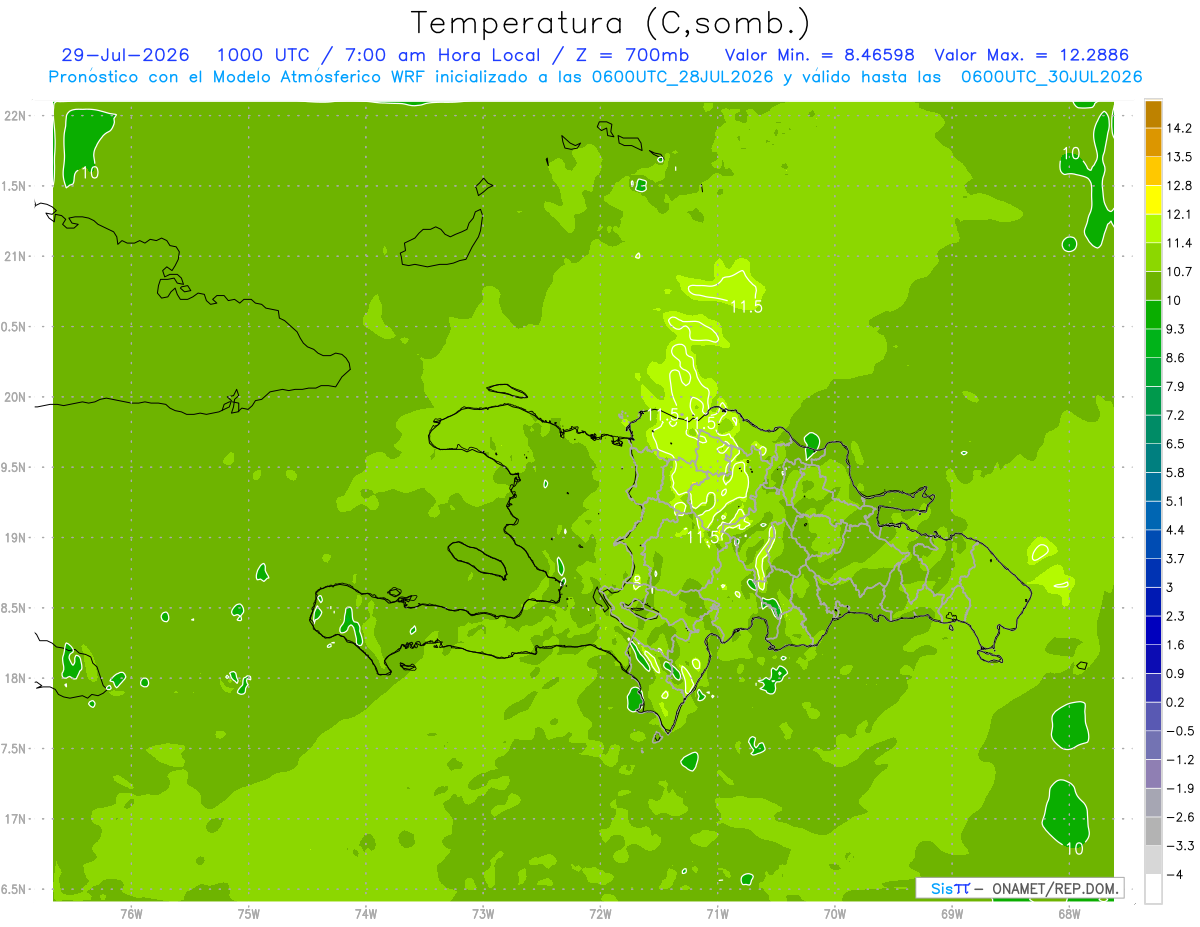The height and width of the screenshot is (927, 1200).
Task: Click the colorbar label '8.6'
Action: [x=1175, y=358]
